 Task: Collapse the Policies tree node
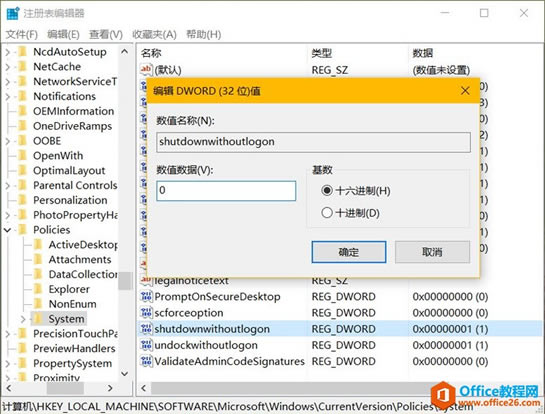(x=8, y=230)
